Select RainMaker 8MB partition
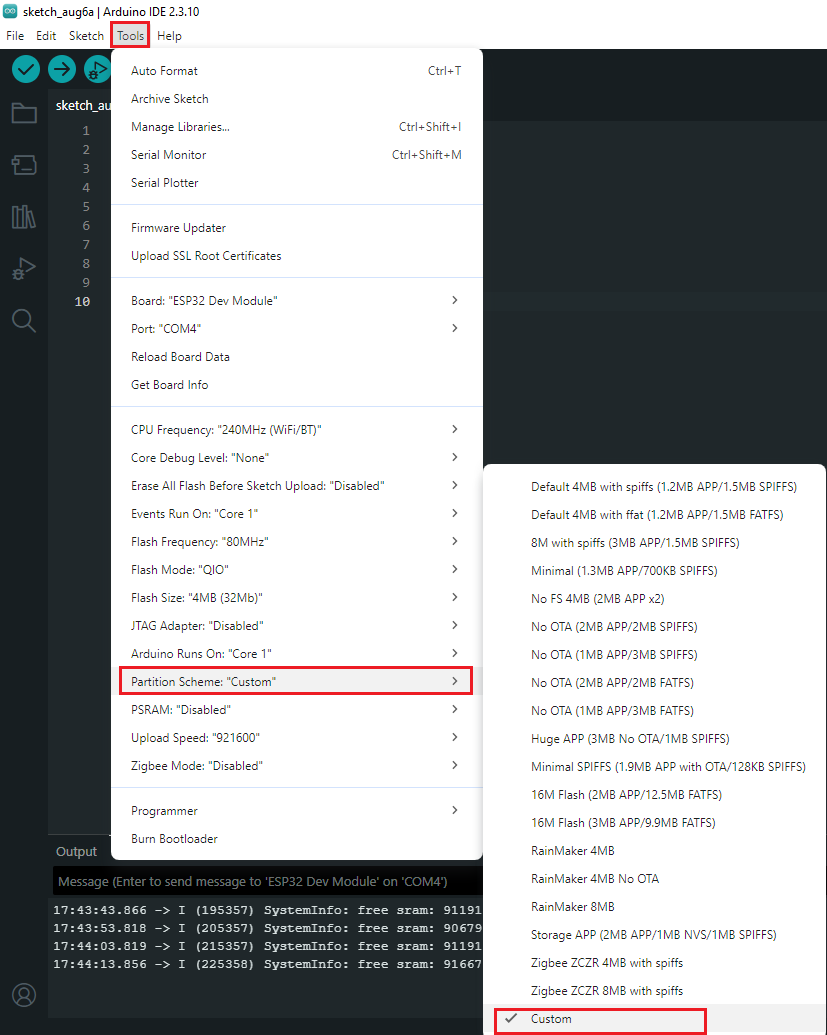This screenshot has width=827, height=1035. tap(654, 906)
